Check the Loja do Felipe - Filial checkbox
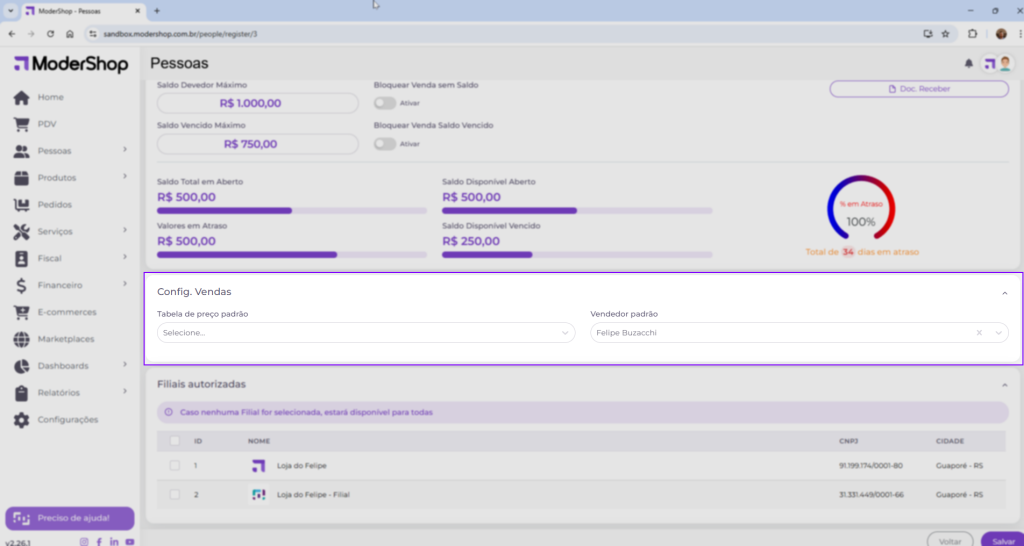 (175, 494)
